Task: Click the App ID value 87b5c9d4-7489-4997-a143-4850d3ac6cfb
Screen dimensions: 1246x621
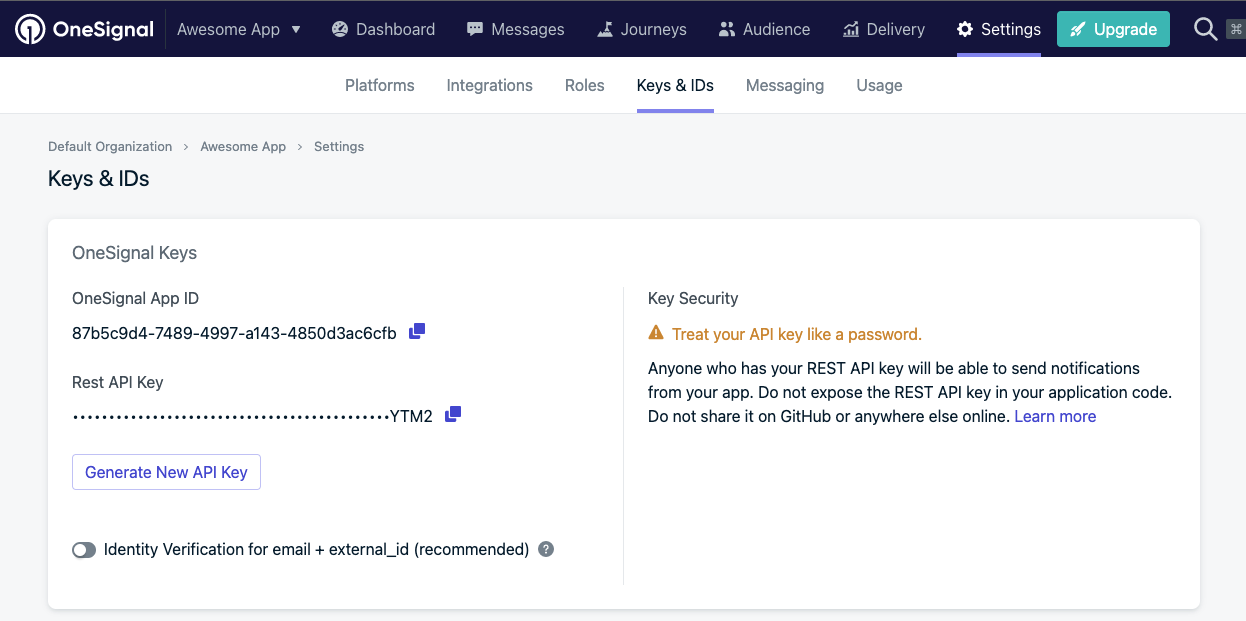Action: point(234,333)
